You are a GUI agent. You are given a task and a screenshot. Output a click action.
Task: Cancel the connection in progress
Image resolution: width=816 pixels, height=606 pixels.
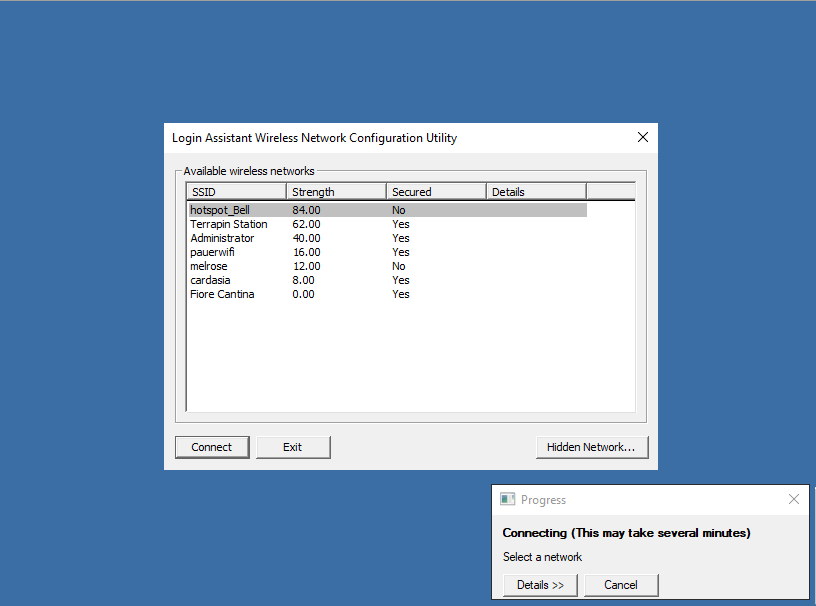click(620, 585)
